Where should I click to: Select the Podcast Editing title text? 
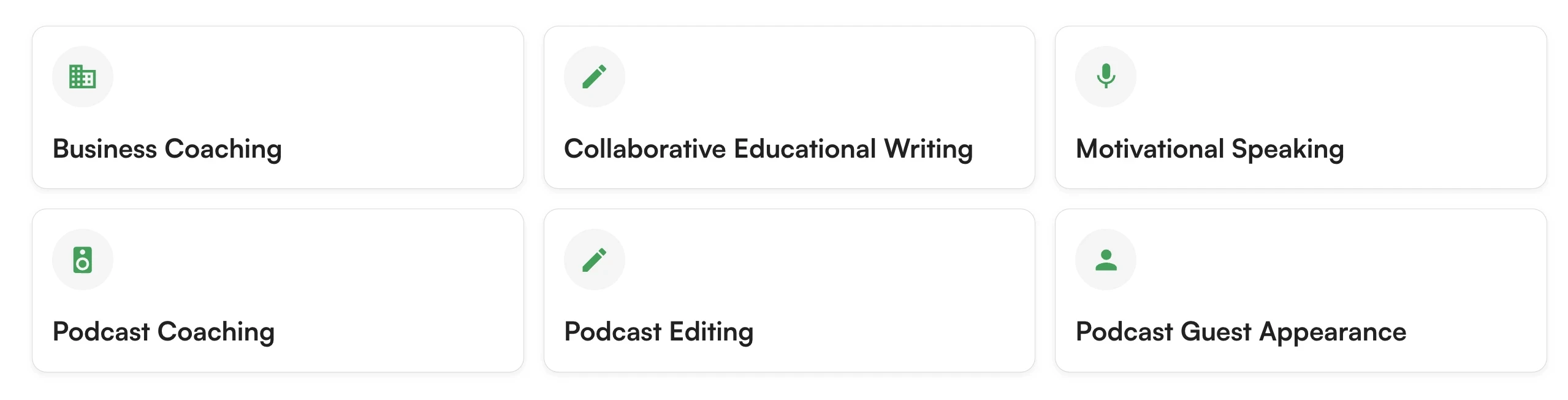658,332
